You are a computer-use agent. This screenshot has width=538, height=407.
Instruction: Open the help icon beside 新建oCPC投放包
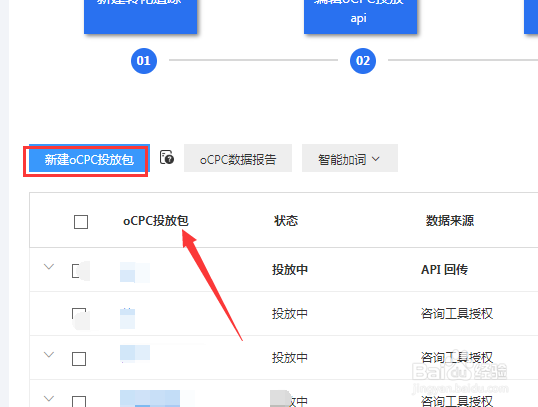point(167,158)
